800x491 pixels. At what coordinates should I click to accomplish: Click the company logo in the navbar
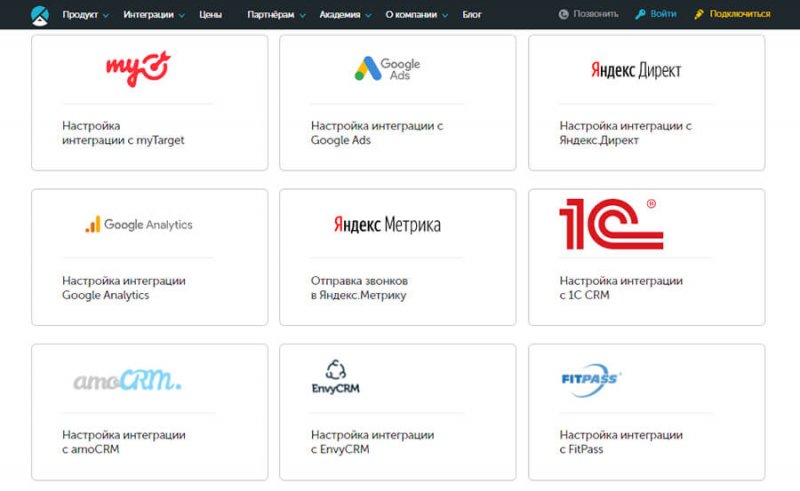39,14
